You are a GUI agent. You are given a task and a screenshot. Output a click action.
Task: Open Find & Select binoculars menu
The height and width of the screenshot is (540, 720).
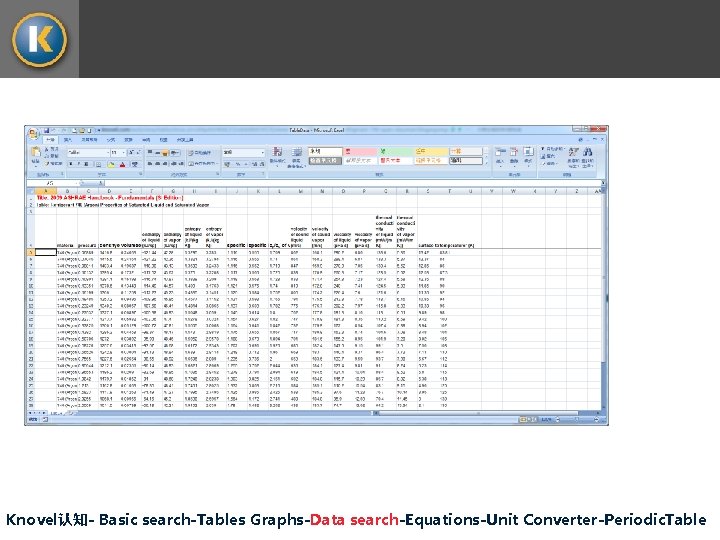coord(588,156)
